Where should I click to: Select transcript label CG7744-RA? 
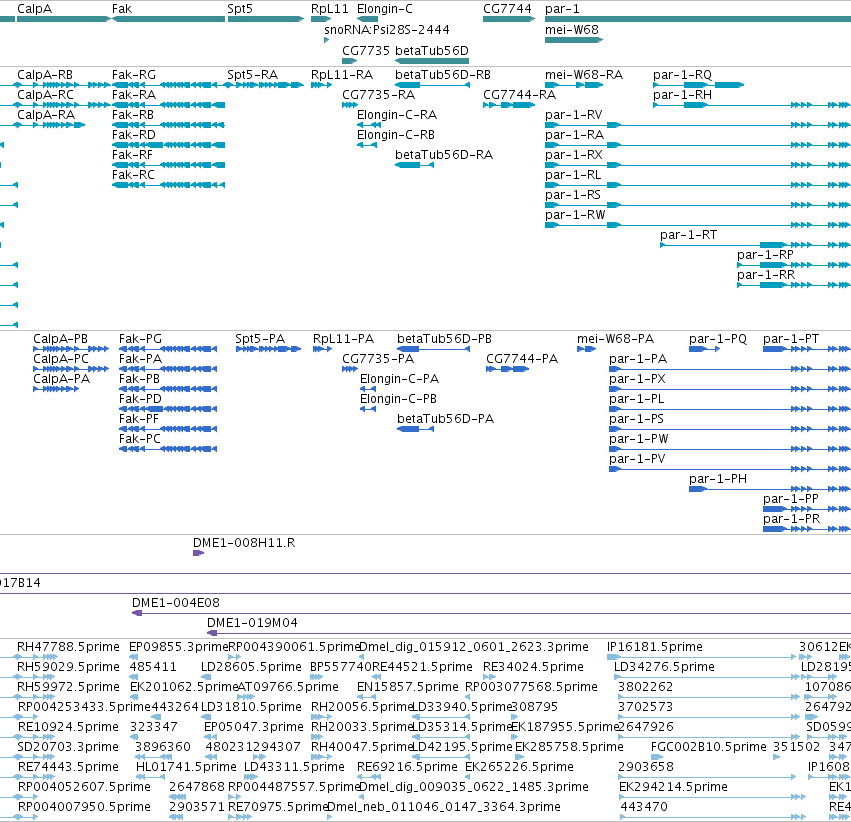coord(519,94)
